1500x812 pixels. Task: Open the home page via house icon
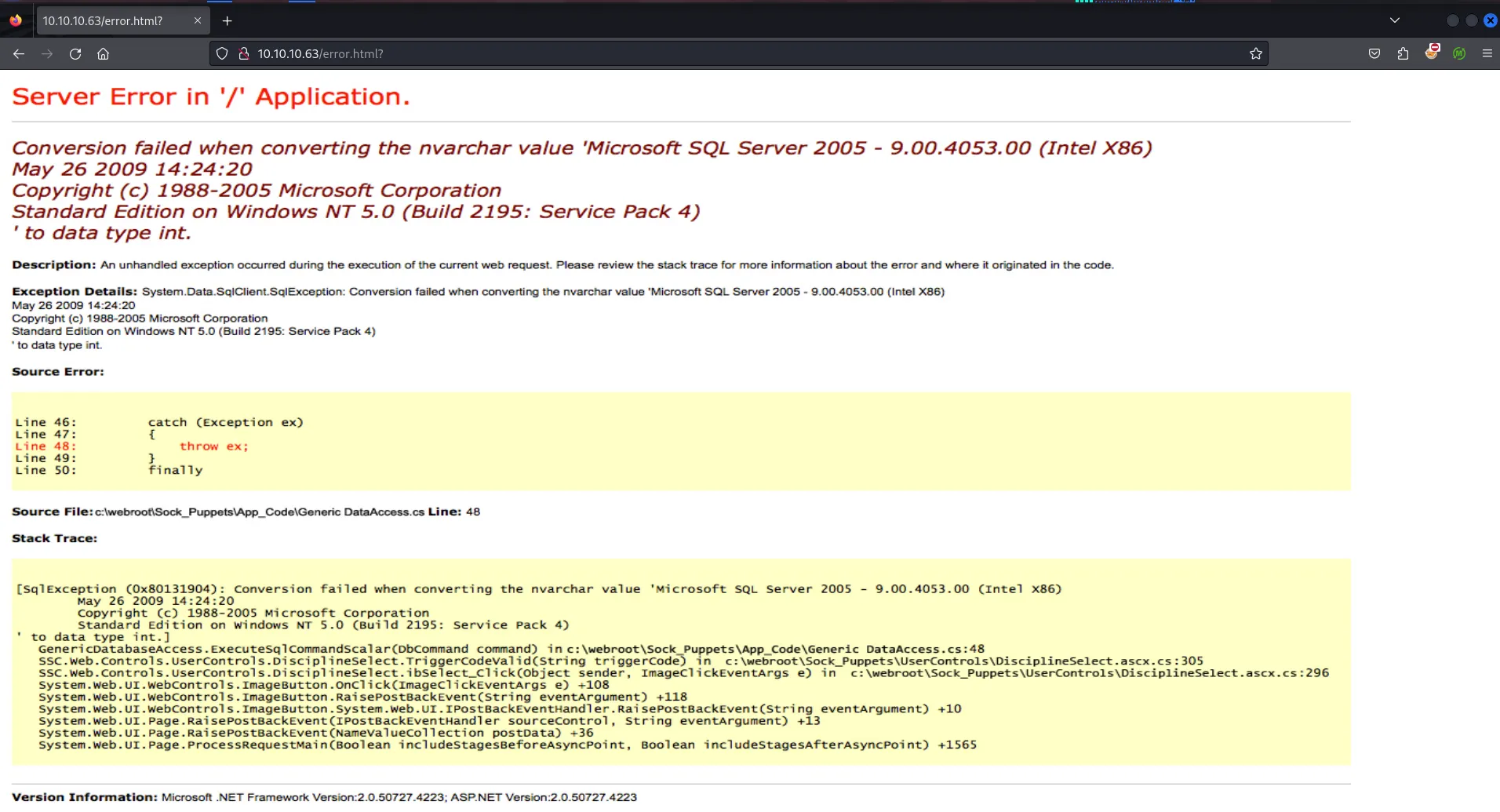103,53
